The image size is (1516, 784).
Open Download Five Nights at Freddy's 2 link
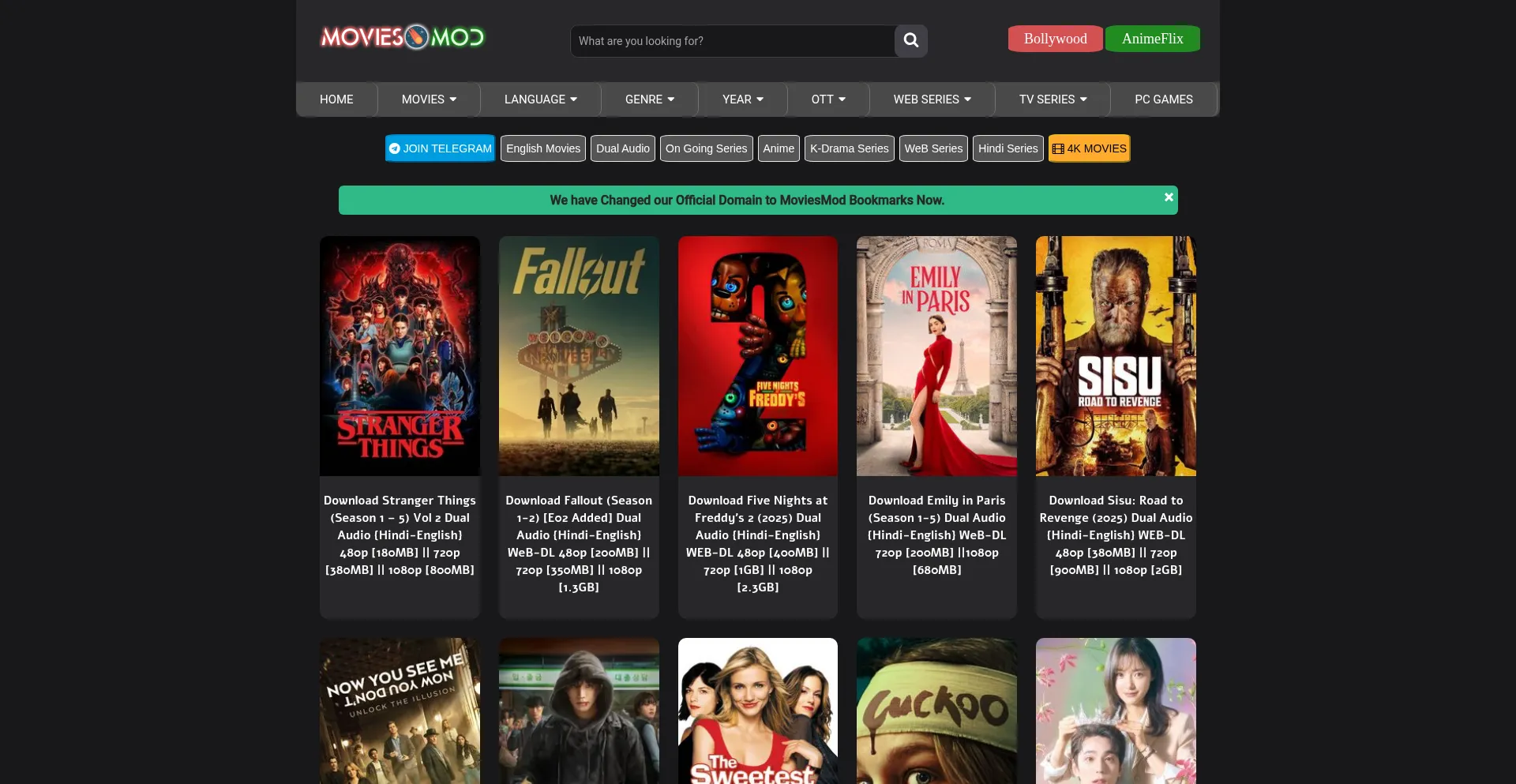(758, 544)
